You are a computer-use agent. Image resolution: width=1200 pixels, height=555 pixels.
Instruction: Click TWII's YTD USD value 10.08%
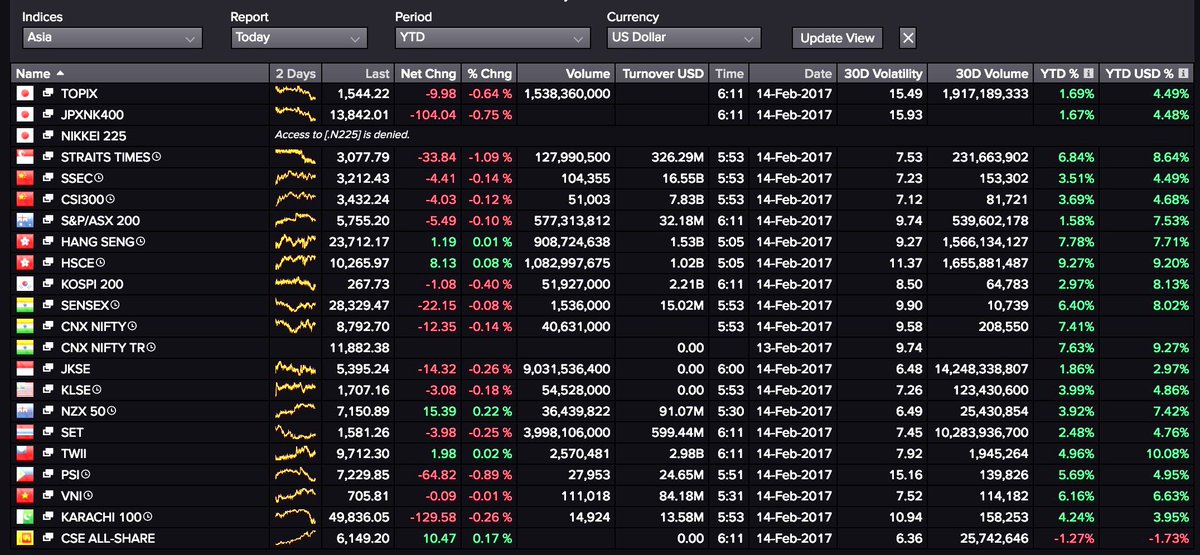click(1166, 453)
